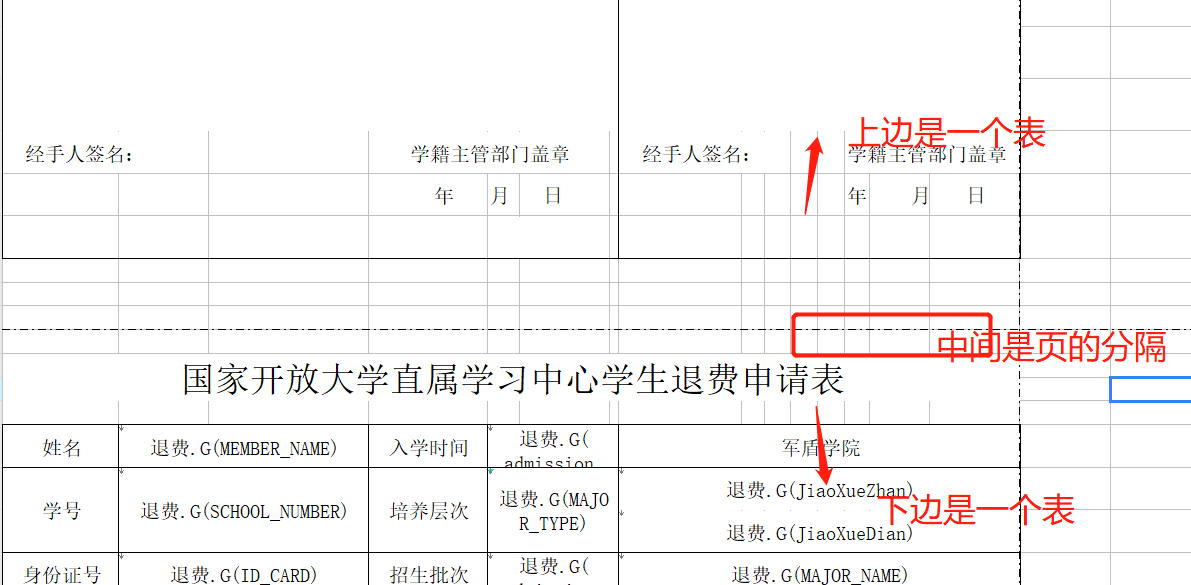Click the 培养层次 label cell

[x=428, y=511]
